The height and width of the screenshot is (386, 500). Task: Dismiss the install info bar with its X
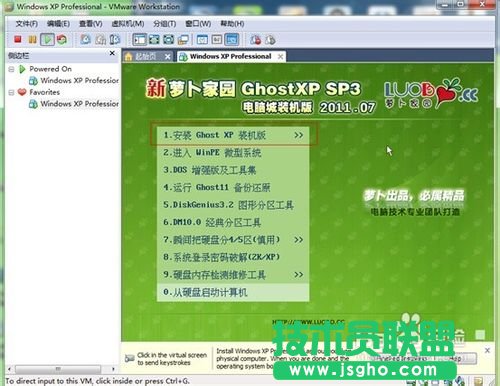(487, 350)
